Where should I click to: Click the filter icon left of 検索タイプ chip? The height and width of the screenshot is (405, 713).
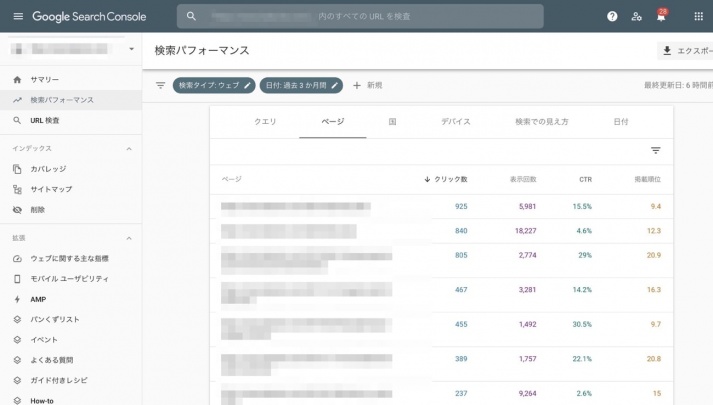pyautogui.click(x=160, y=85)
